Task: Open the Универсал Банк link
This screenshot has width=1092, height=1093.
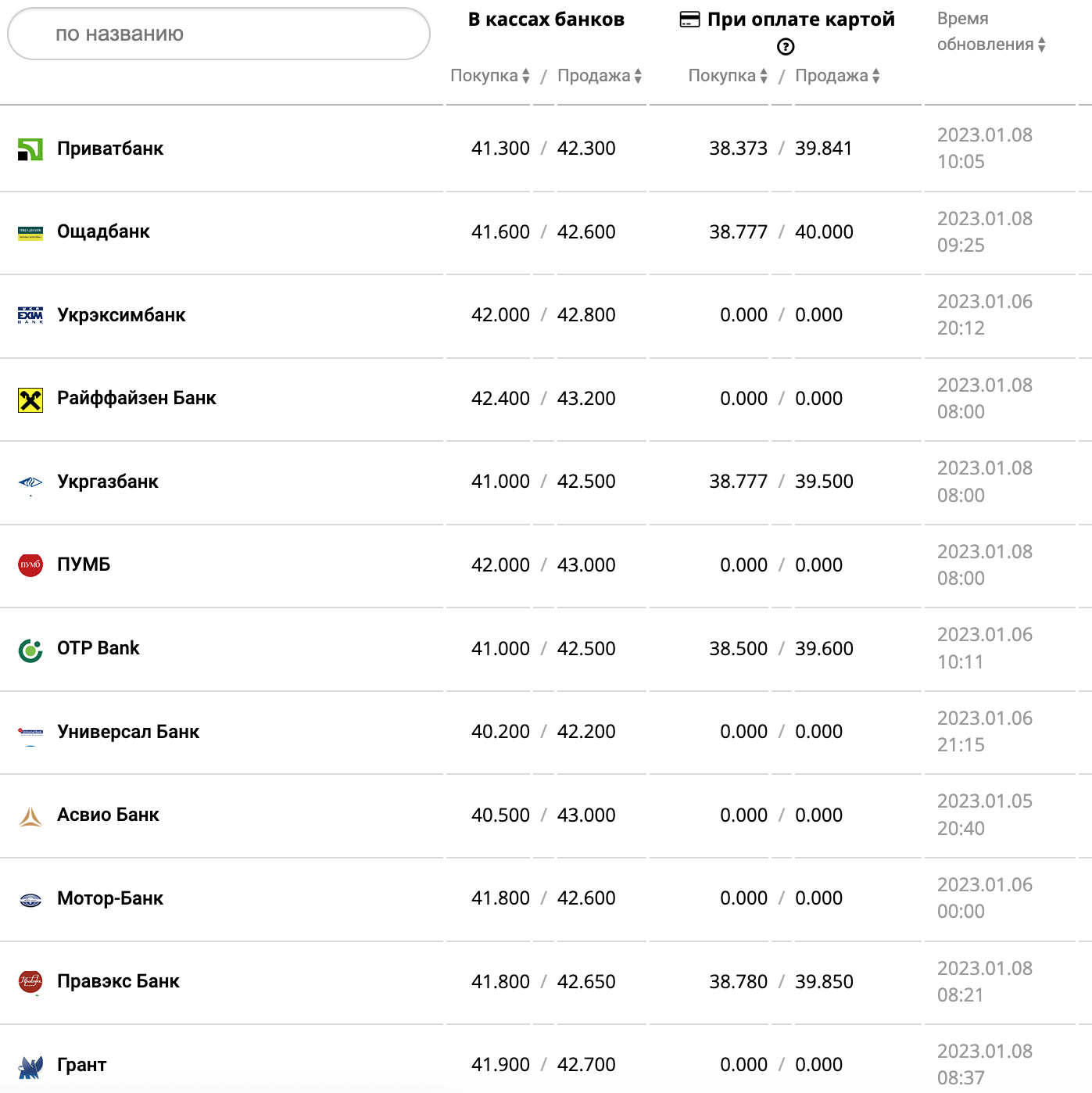Action: (128, 732)
